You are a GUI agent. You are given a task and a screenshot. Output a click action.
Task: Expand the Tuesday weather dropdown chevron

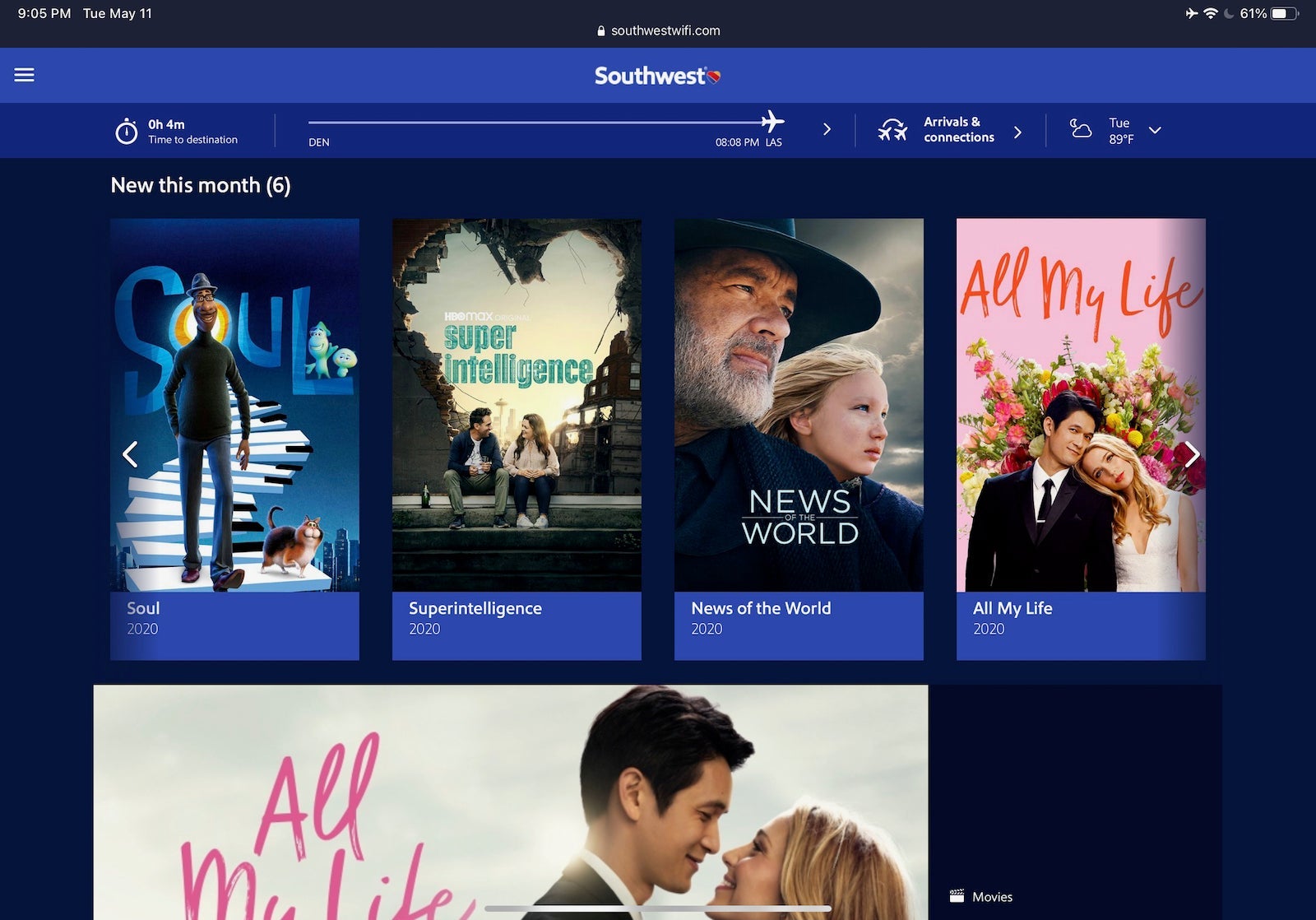pyautogui.click(x=1155, y=130)
